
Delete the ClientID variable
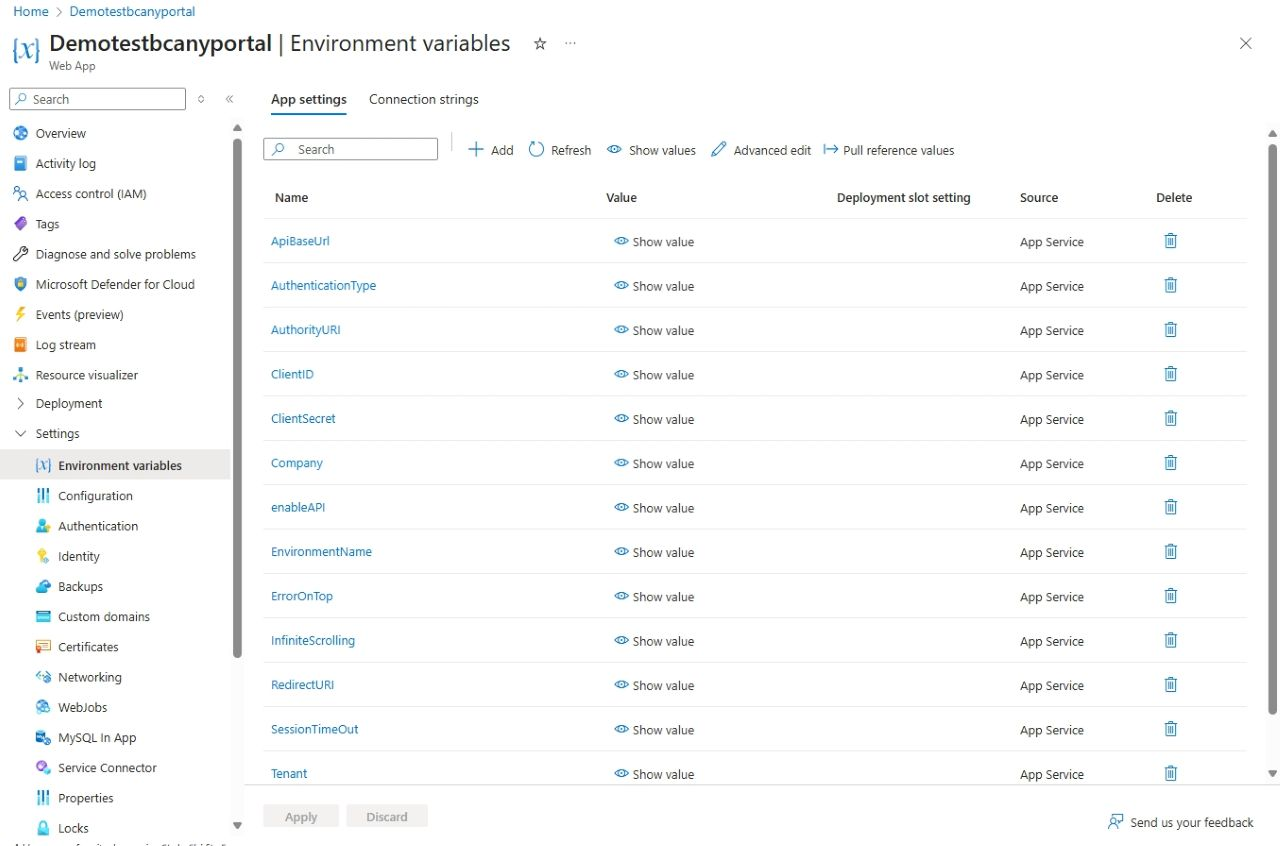1171,374
